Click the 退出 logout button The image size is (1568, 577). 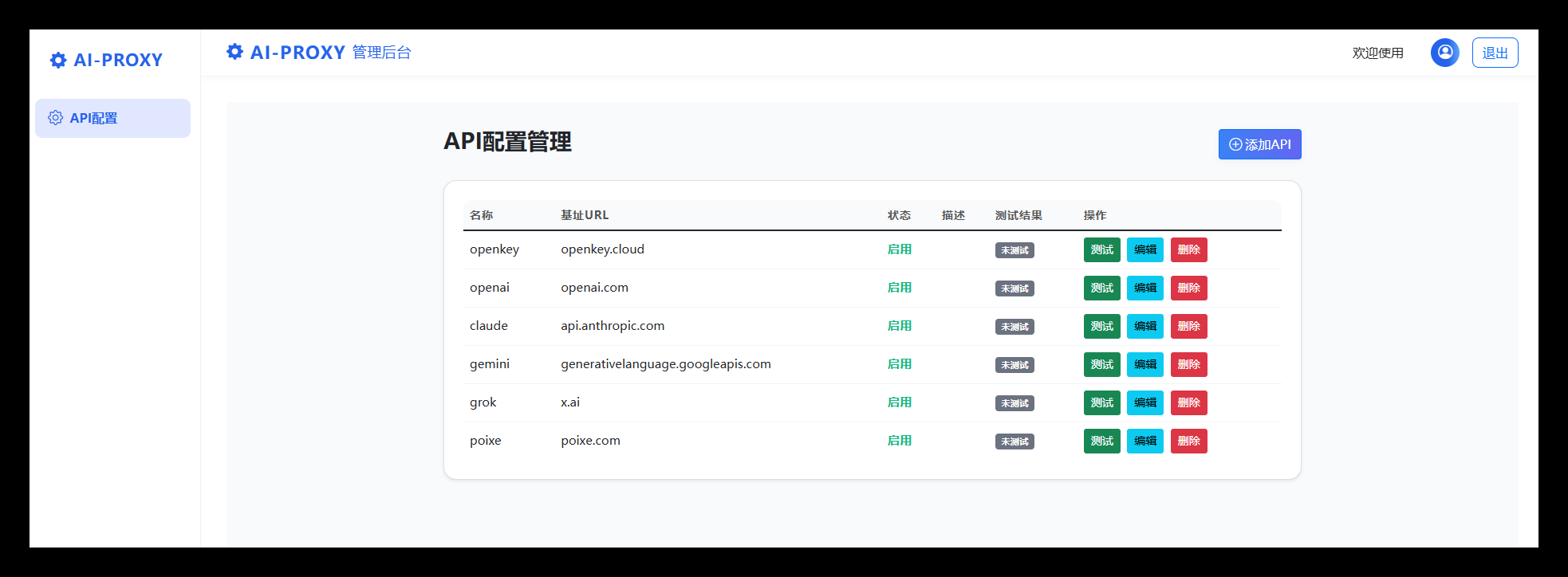coord(1495,53)
